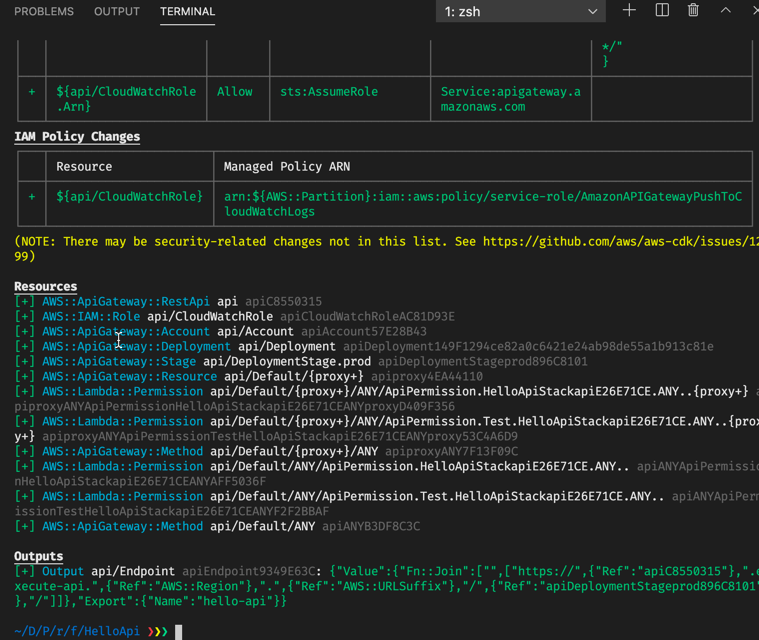Click the 'IAM Policy Changes' heading

click(x=77, y=137)
